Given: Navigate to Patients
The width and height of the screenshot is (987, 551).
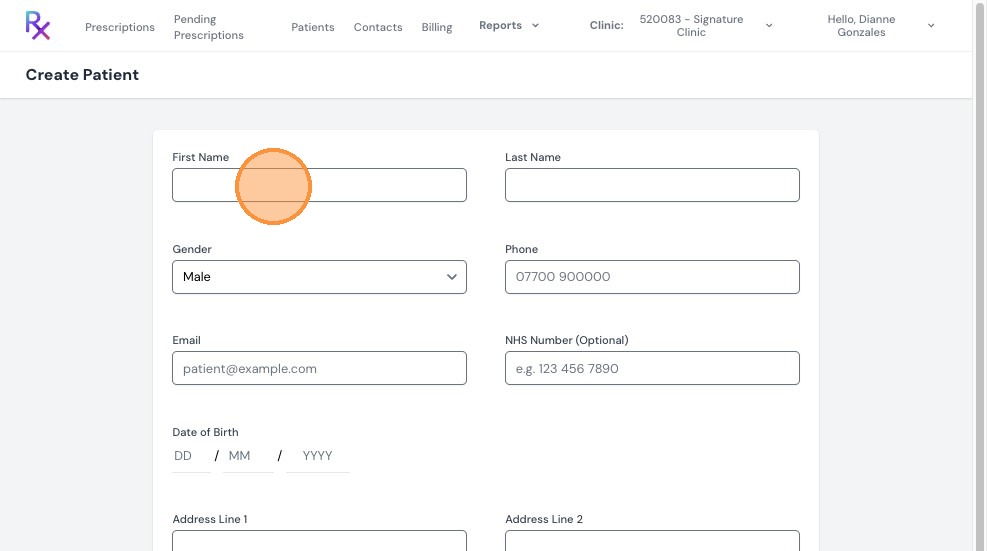Looking at the screenshot, I should [313, 27].
